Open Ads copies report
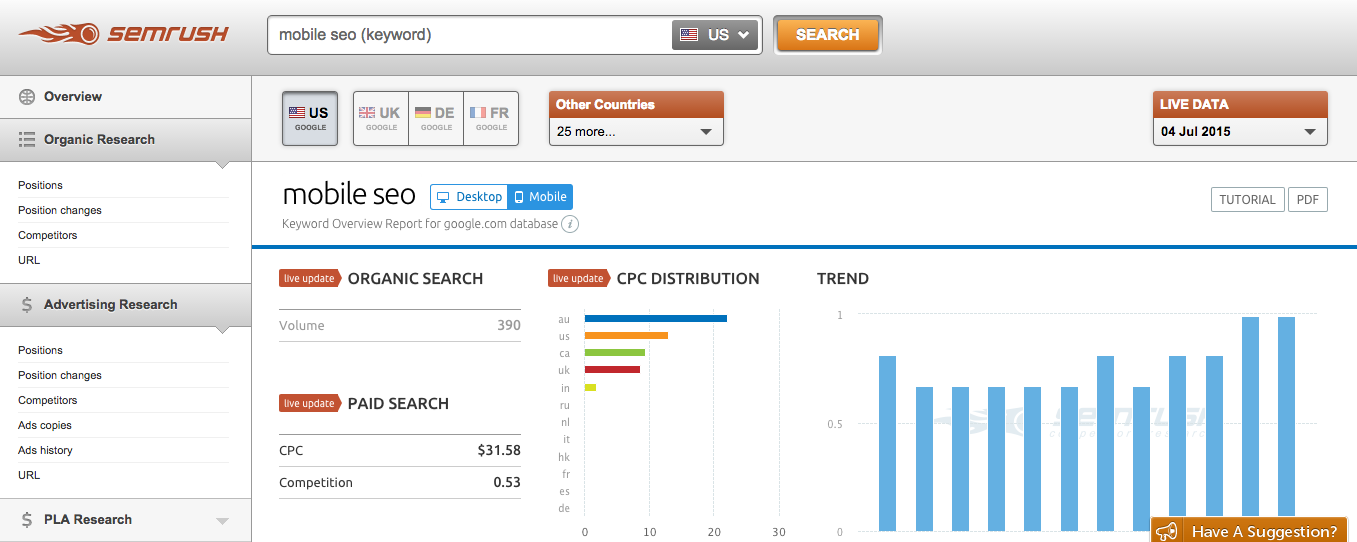The width and height of the screenshot is (1357, 542). [45, 425]
